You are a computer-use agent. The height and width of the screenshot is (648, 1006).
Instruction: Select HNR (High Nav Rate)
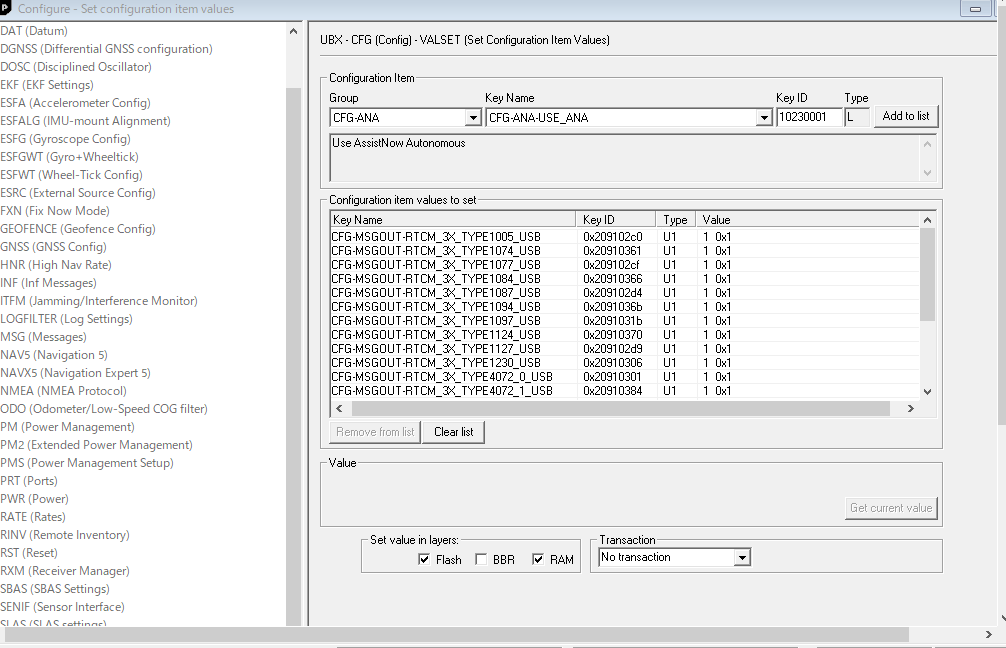tap(56, 264)
